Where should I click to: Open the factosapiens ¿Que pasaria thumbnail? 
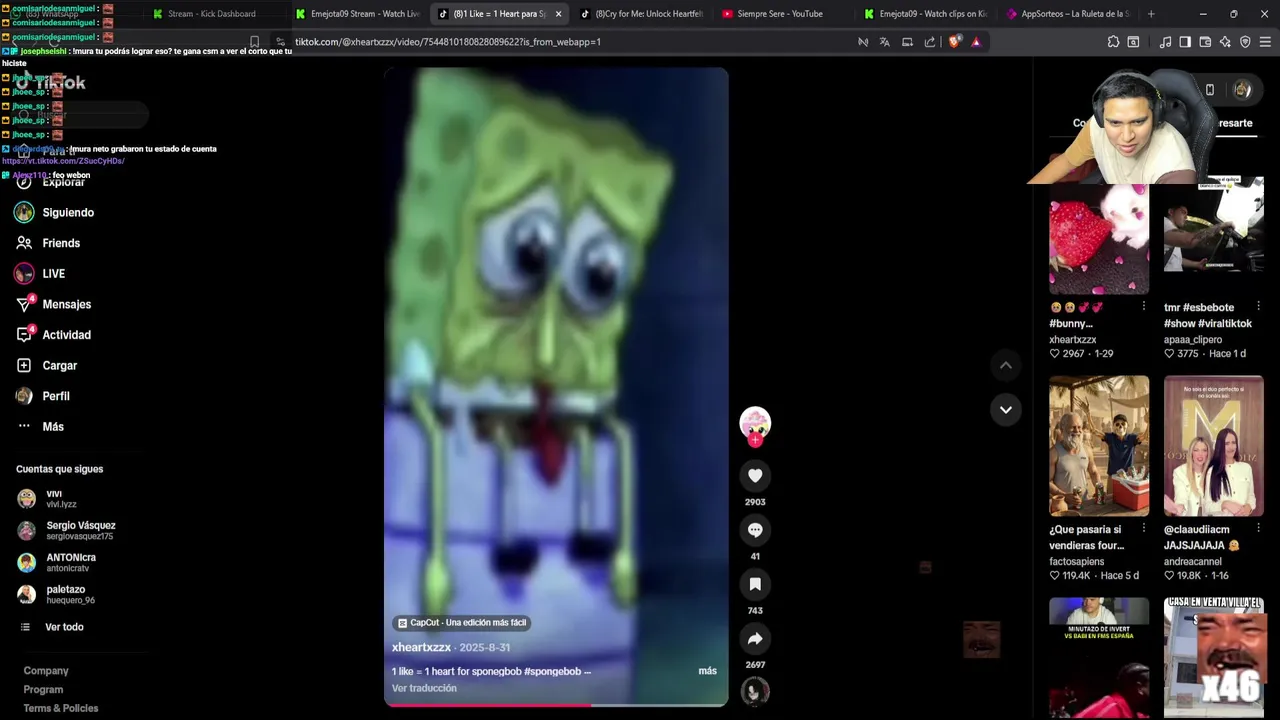point(1099,446)
